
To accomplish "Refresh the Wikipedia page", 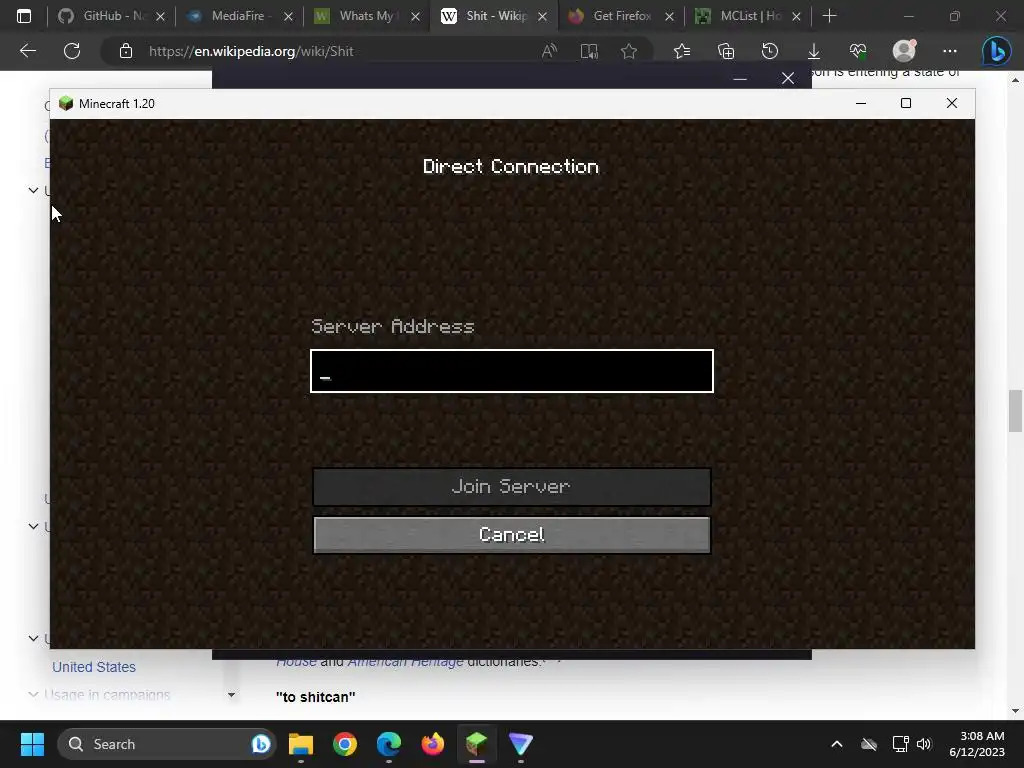I will [x=72, y=51].
